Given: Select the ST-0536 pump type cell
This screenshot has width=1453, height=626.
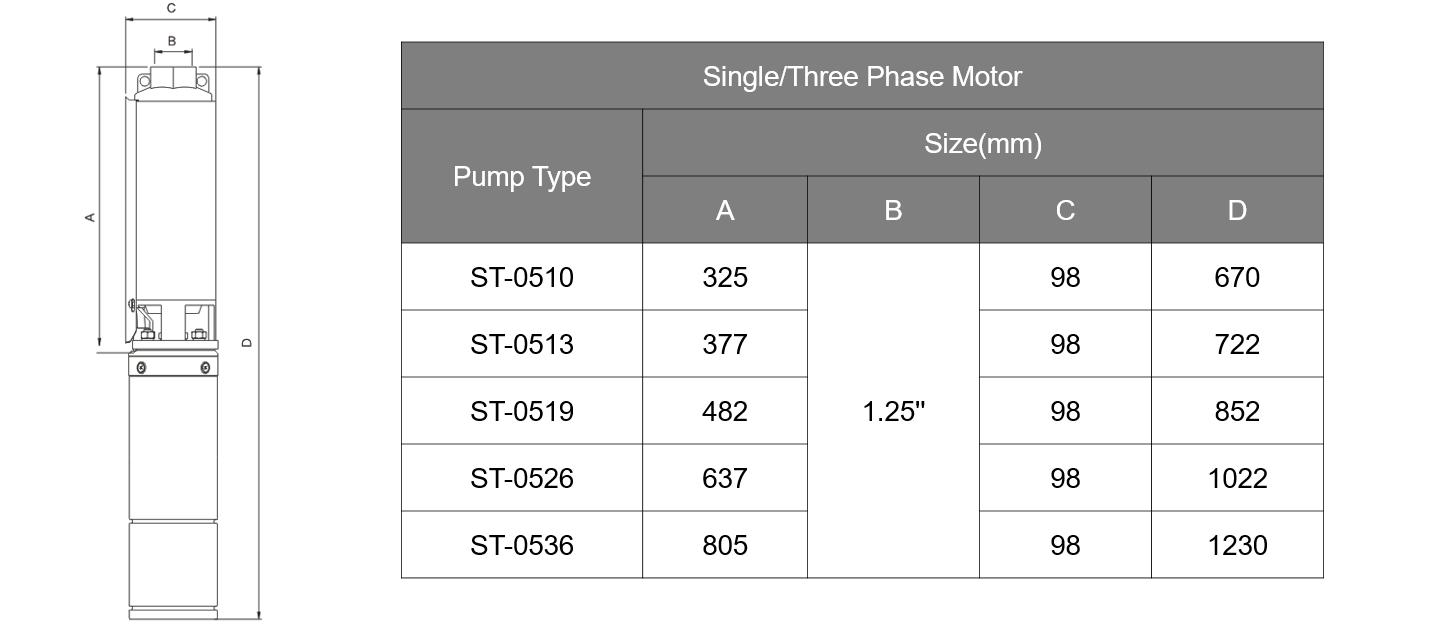Looking at the screenshot, I should (x=522, y=545).
